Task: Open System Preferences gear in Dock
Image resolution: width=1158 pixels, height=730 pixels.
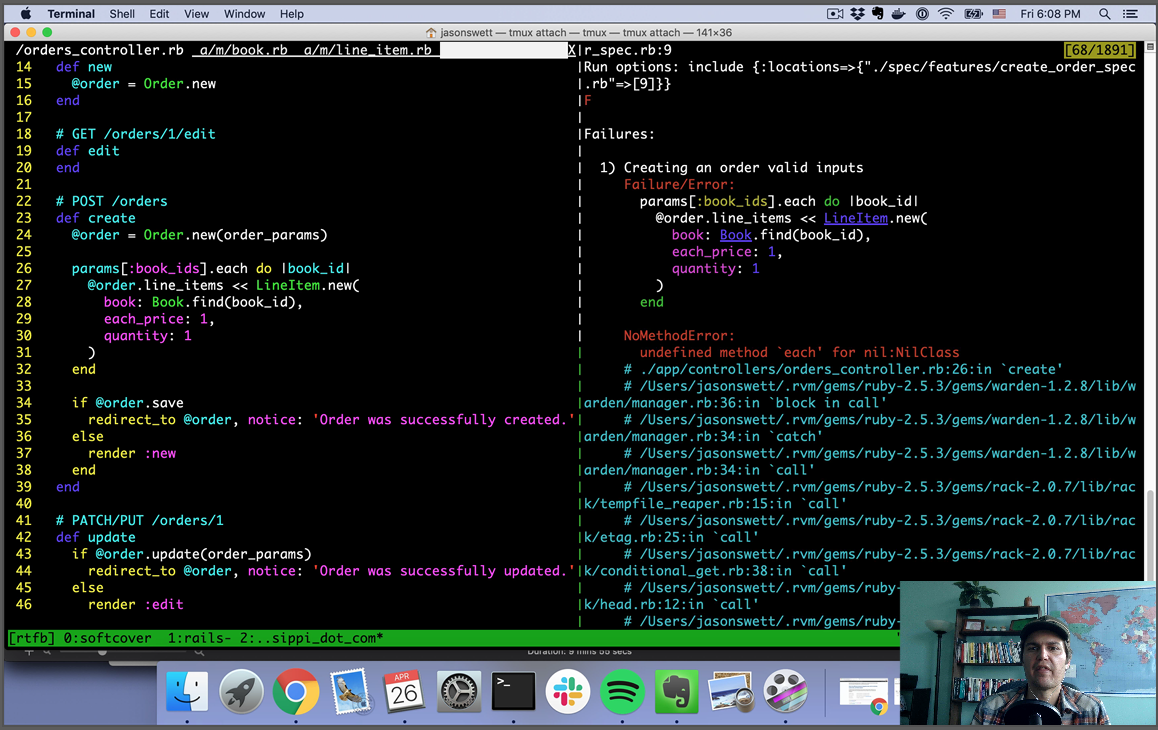Action: 459,692
